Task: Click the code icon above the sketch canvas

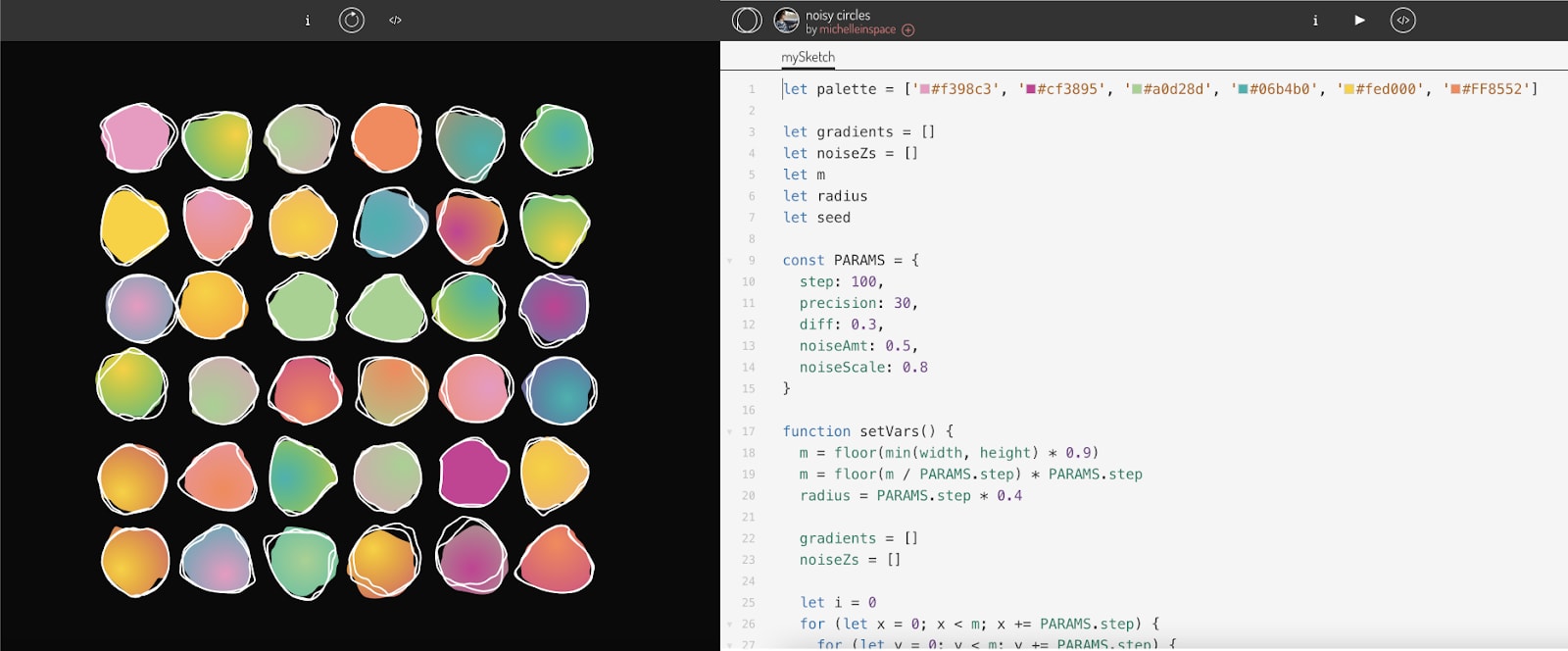Action: pos(395,21)
